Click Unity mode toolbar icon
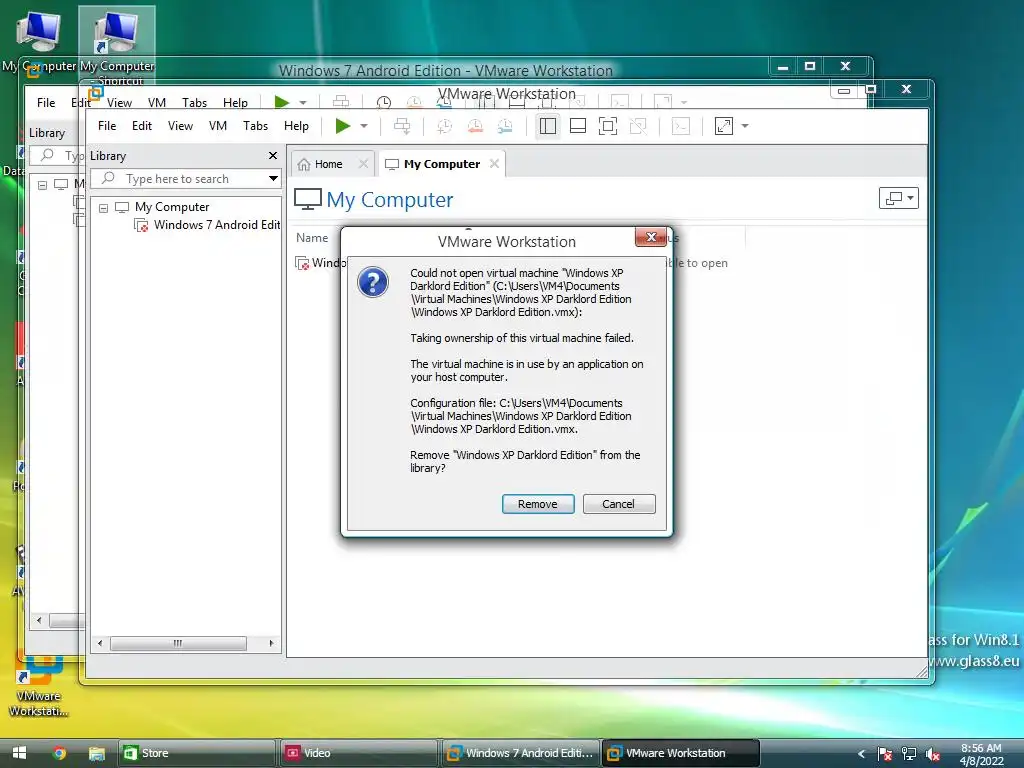Screen dimensions: 1024x768 (638, 126)
